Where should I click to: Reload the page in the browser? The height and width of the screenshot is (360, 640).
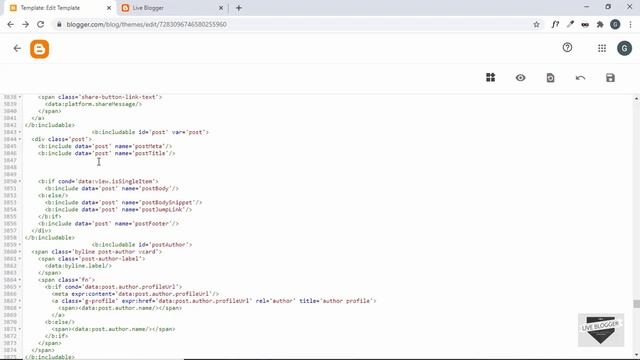pyautogui.click(x=40, y=24)
